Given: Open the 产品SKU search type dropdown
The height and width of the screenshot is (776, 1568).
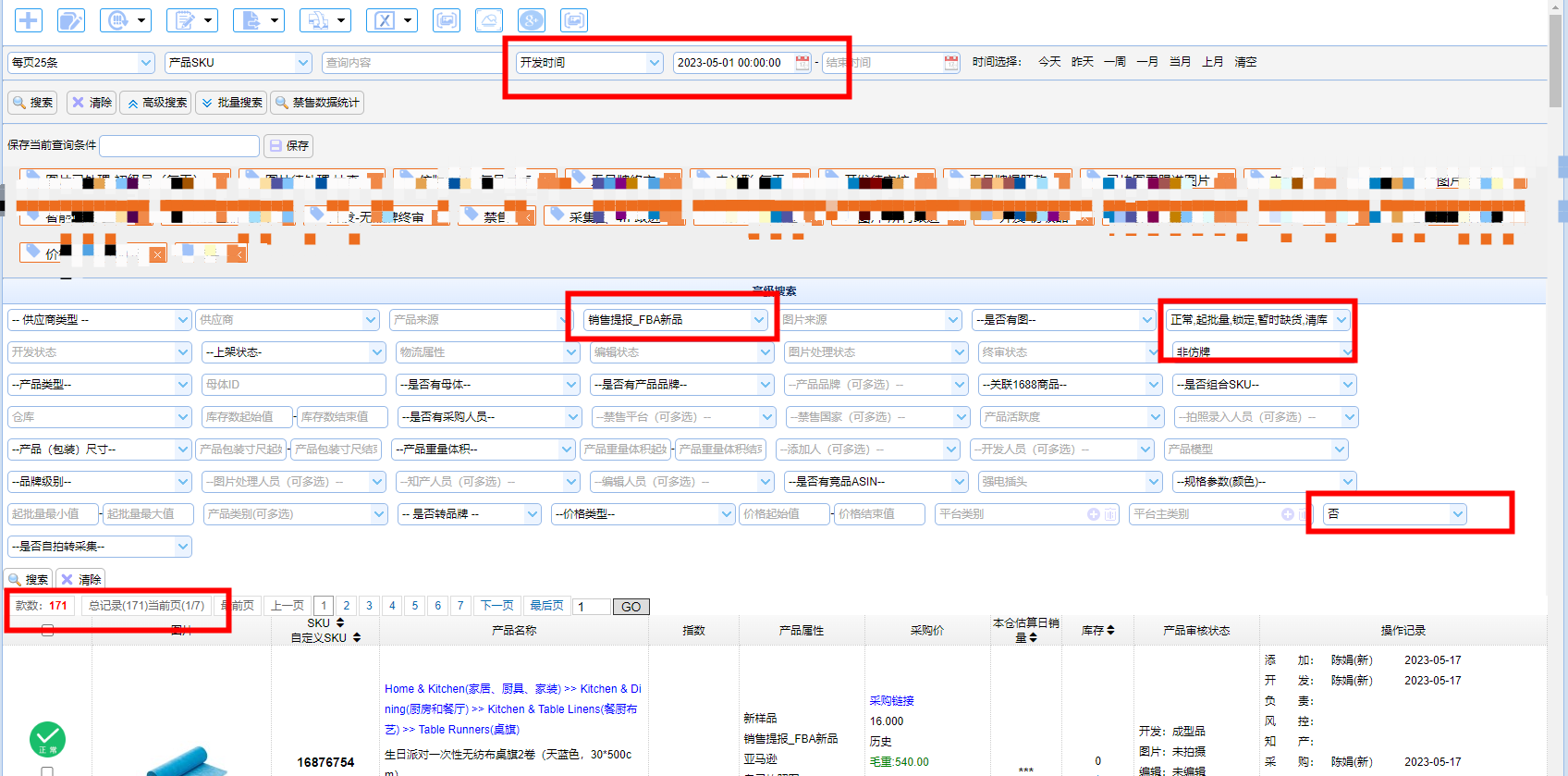Looking at the screenshot, I should (239, 63).
